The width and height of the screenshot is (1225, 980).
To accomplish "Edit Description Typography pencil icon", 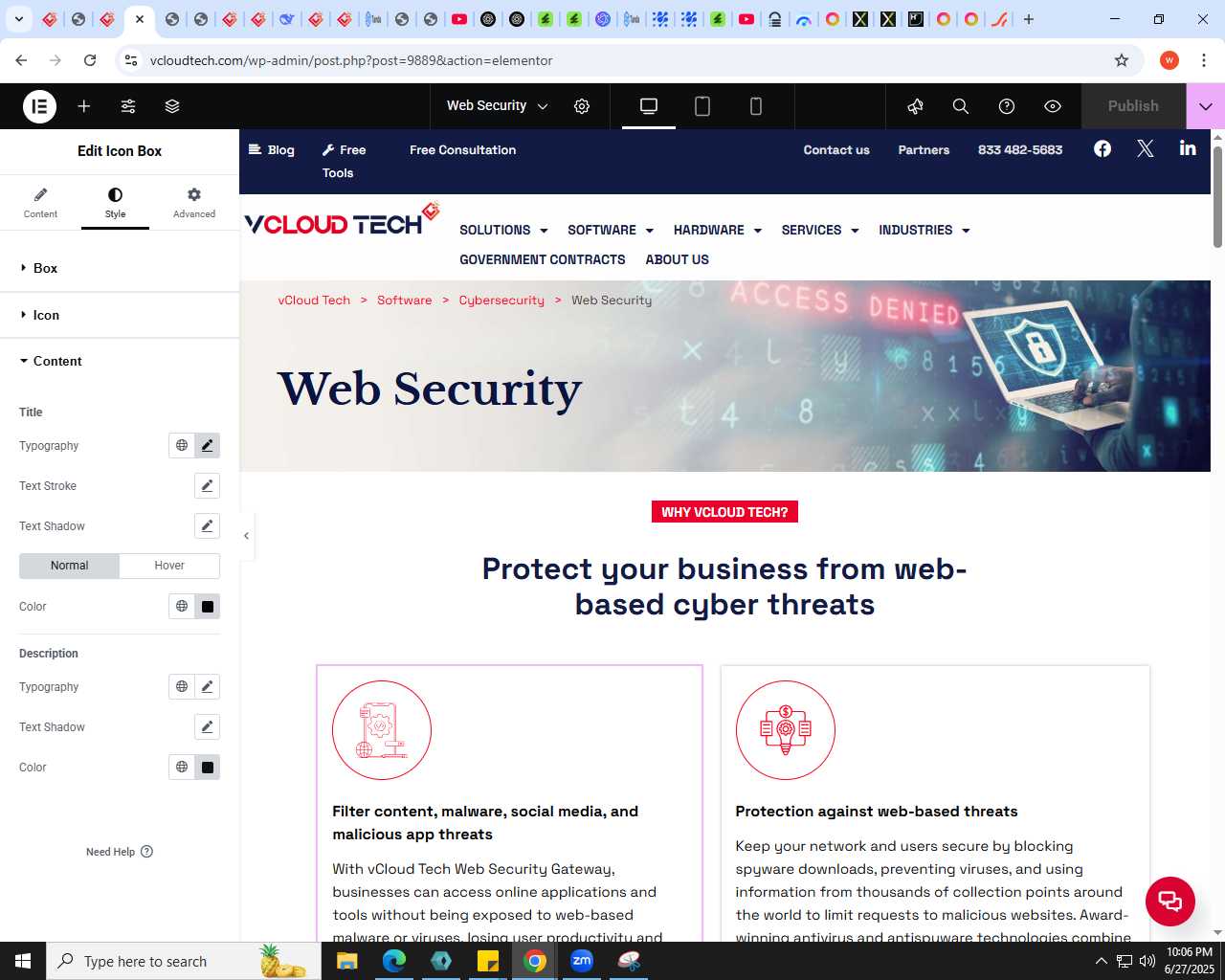I will (x=207, y=686).
